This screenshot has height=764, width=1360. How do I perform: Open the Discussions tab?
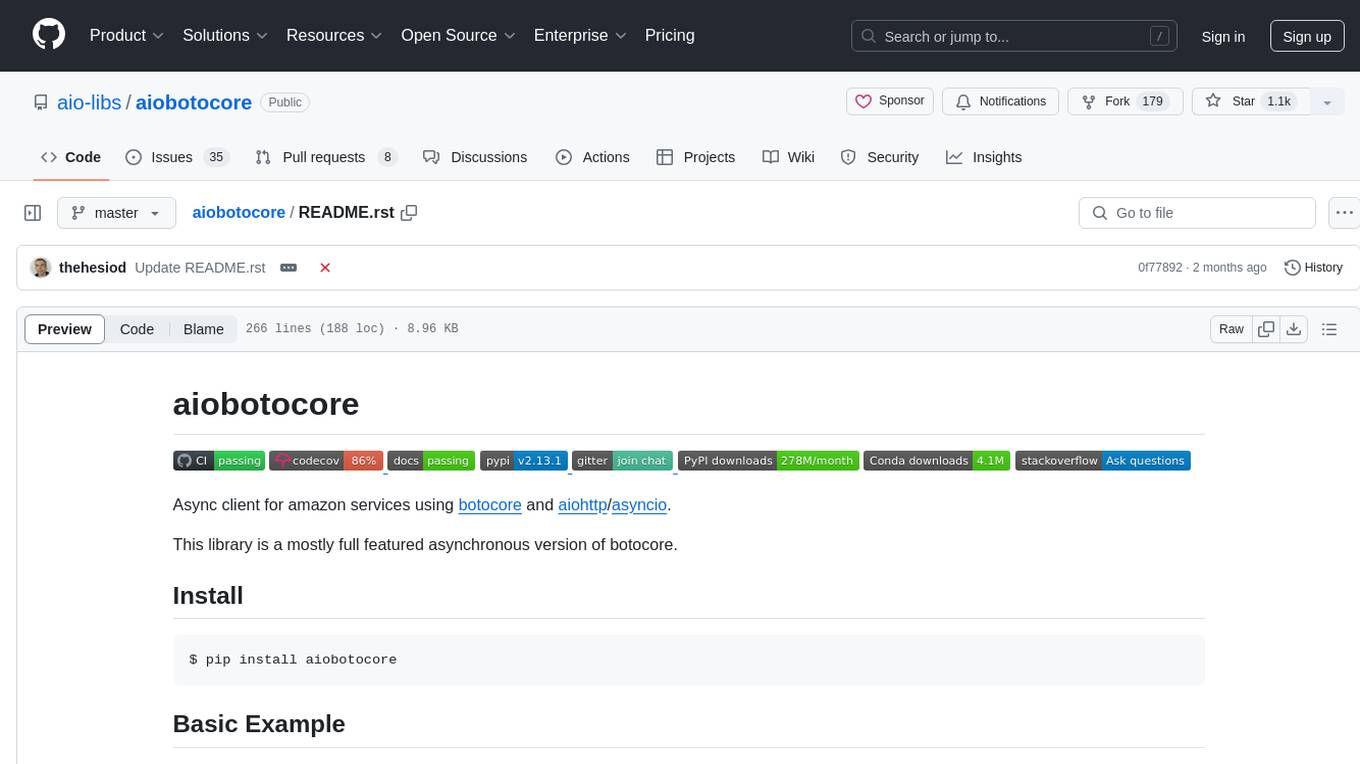pyautogui.click(x=475, y=157)
